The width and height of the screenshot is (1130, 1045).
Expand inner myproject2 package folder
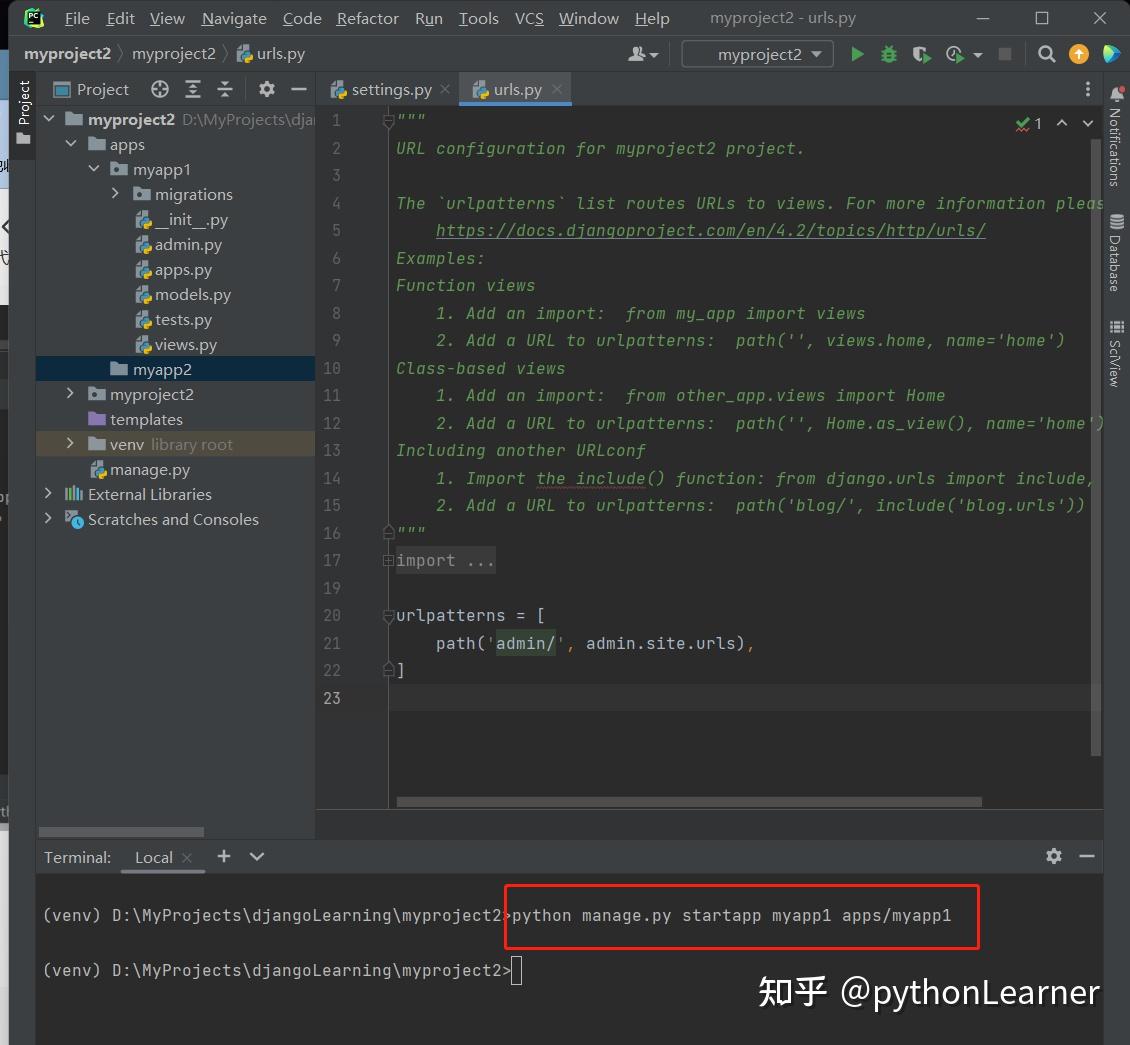pyautogui.click(x=70, y=393)
